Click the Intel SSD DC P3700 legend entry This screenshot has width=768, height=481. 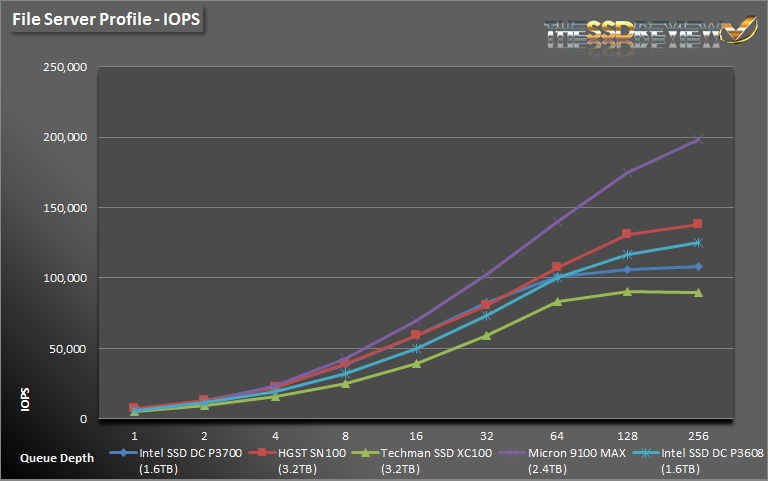point(176,461)
